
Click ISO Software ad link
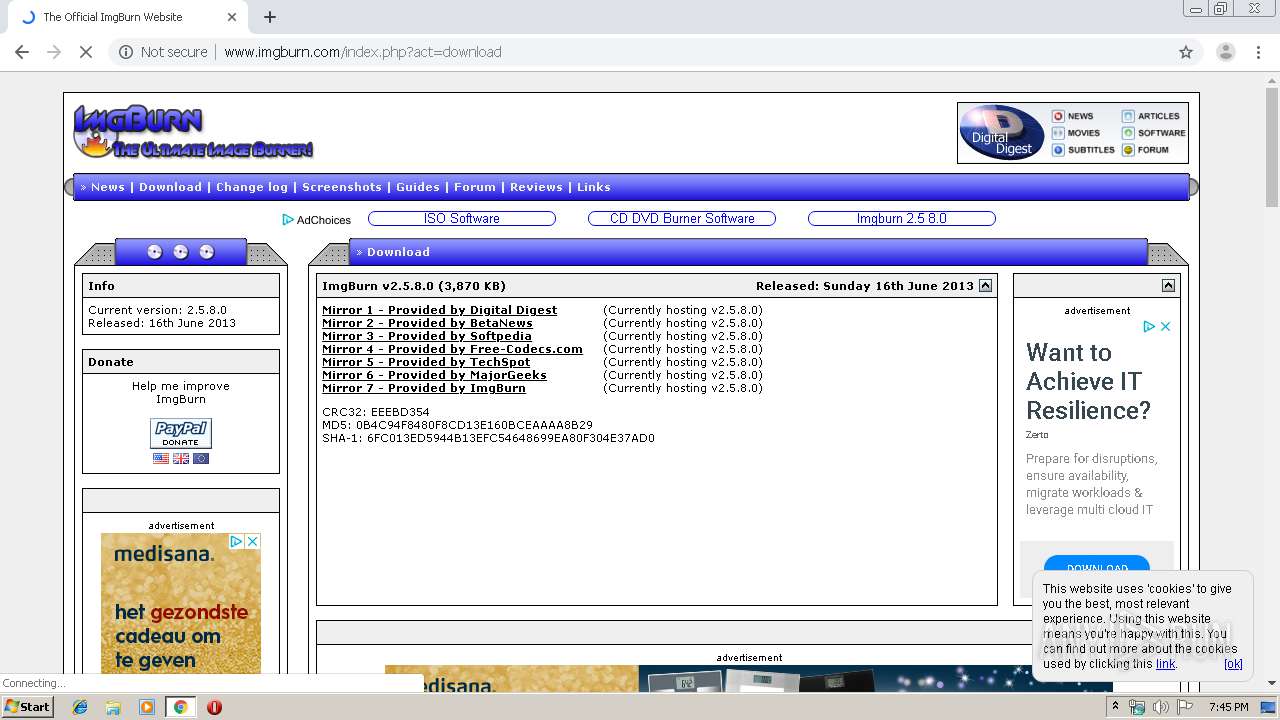point(462,219)
